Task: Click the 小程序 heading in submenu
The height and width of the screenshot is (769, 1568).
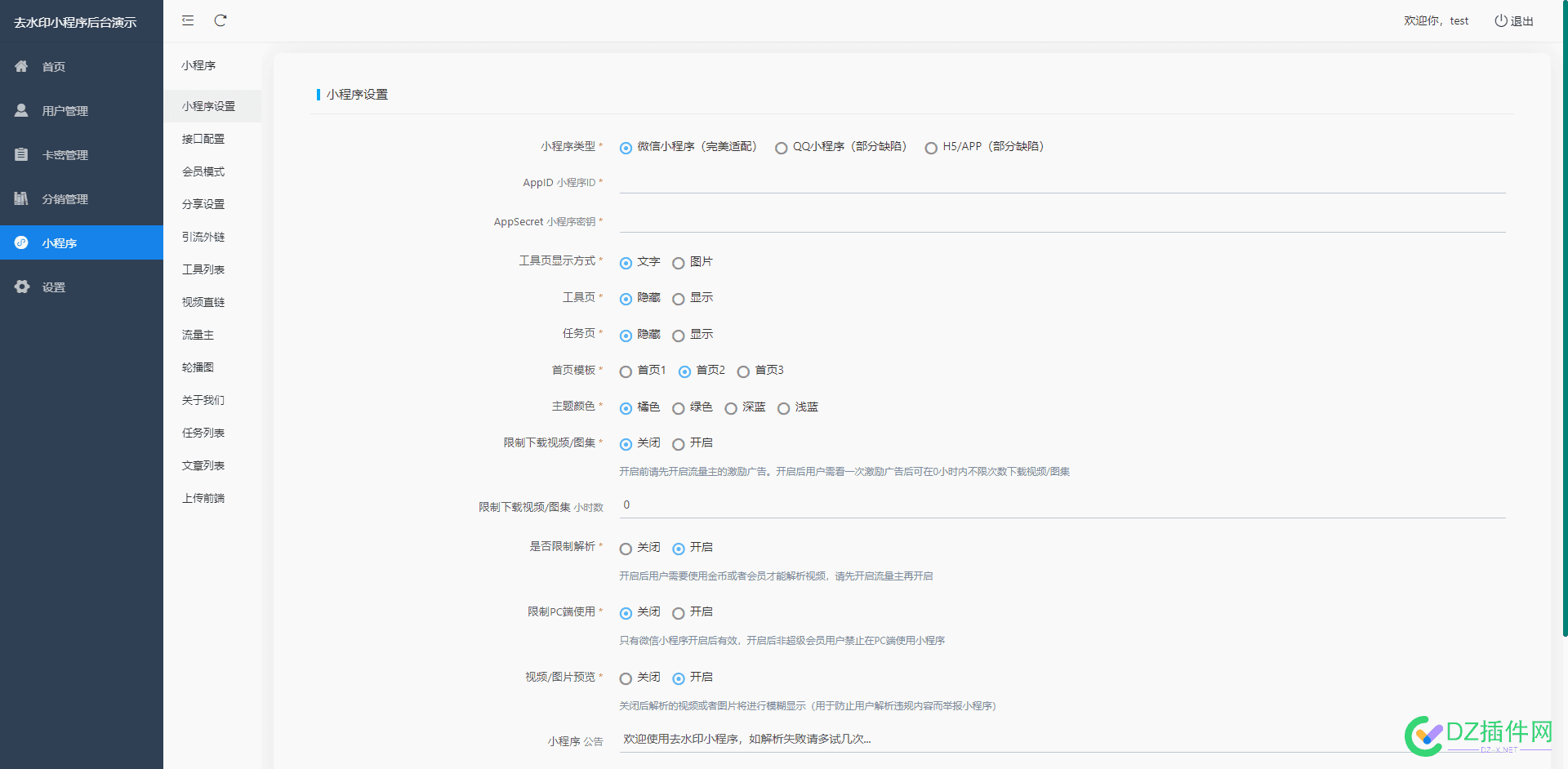Action: 198,65
